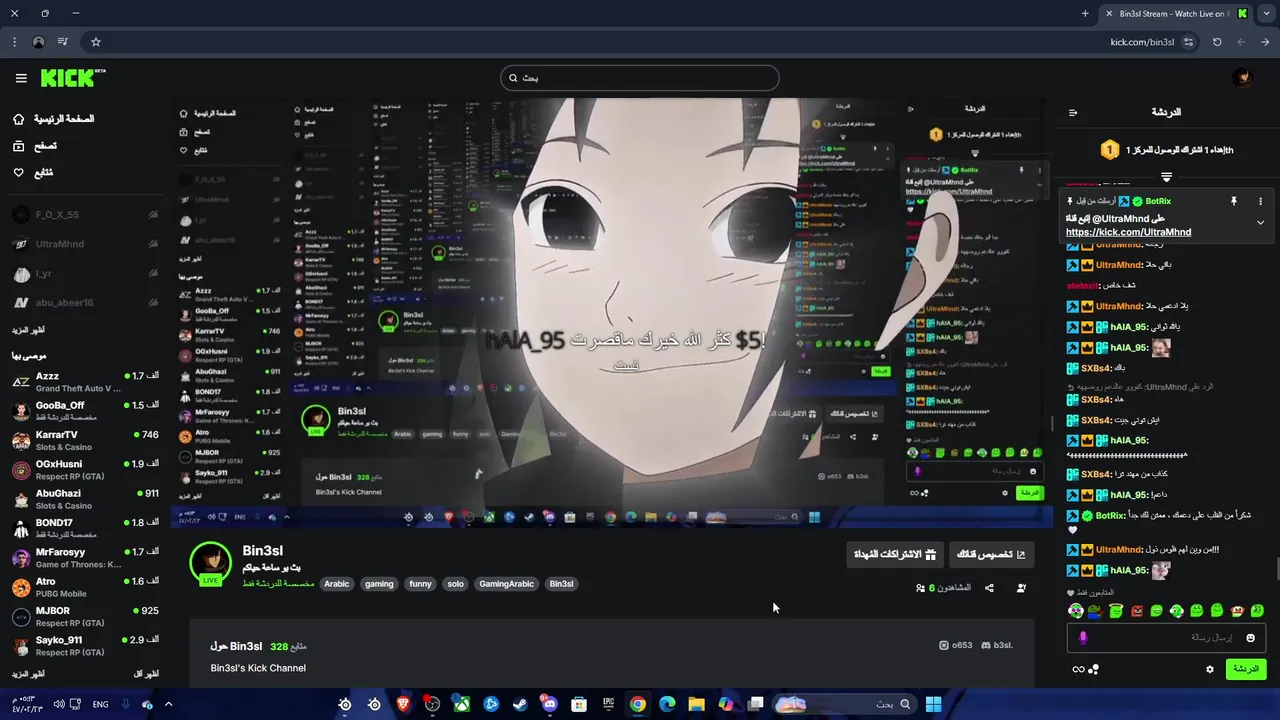Image resolution: width=1280 pixels, height=720 pixels.
Task: Open recommended channel BOND17
Action: pyautogui.click(x=85, y=528)
